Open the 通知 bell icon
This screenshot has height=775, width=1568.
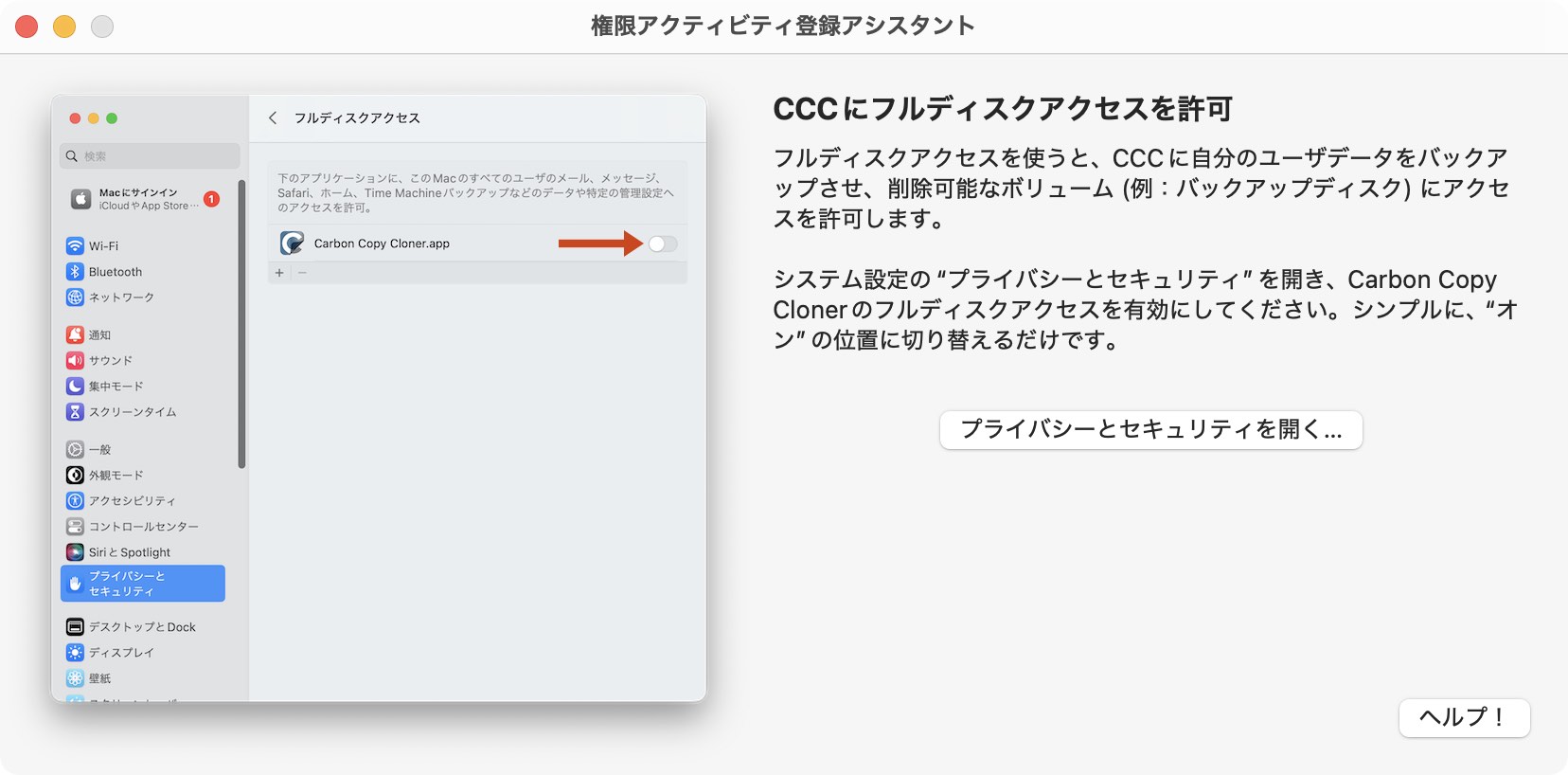click(x=75, y=334)
